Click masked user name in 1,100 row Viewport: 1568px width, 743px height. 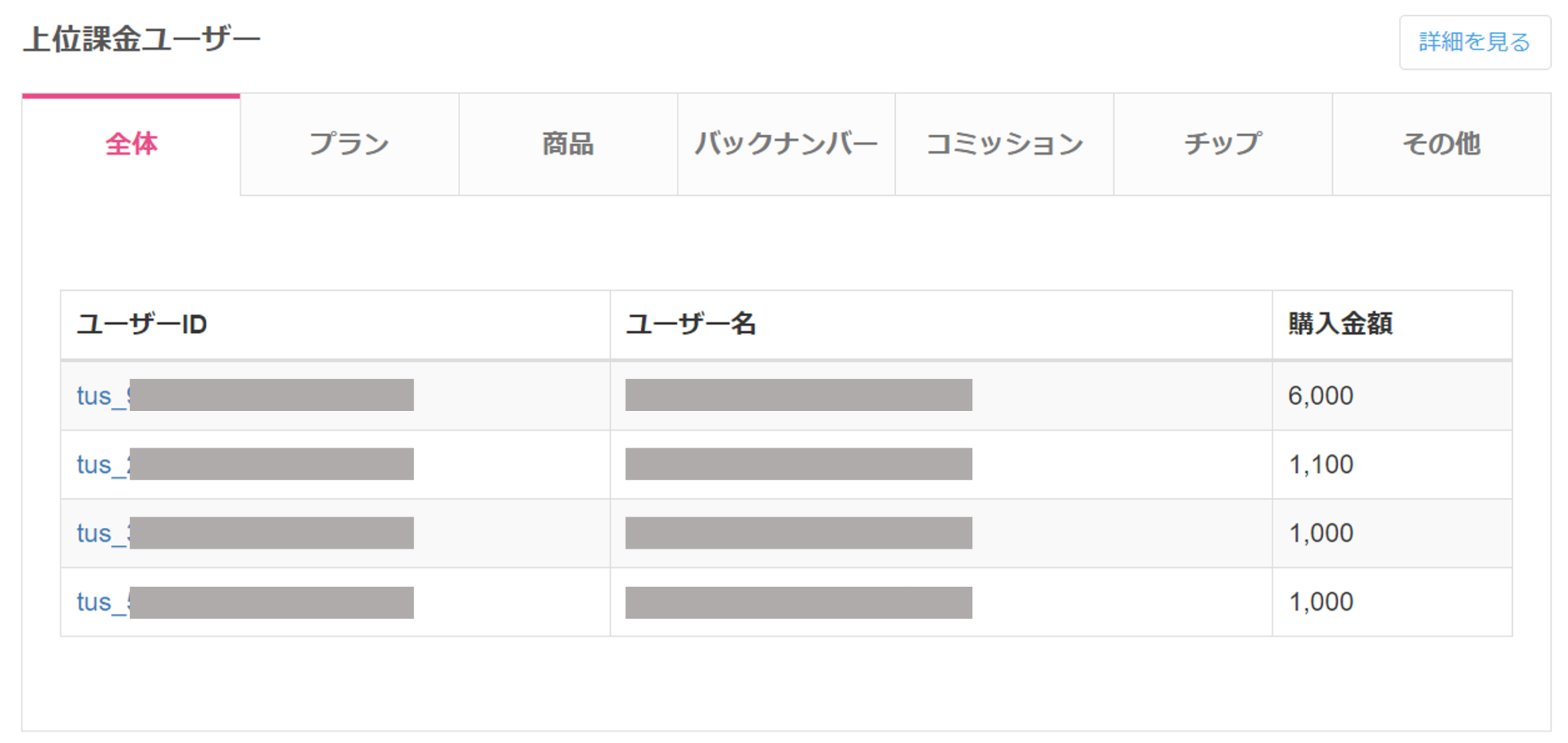tap(798, 464)
